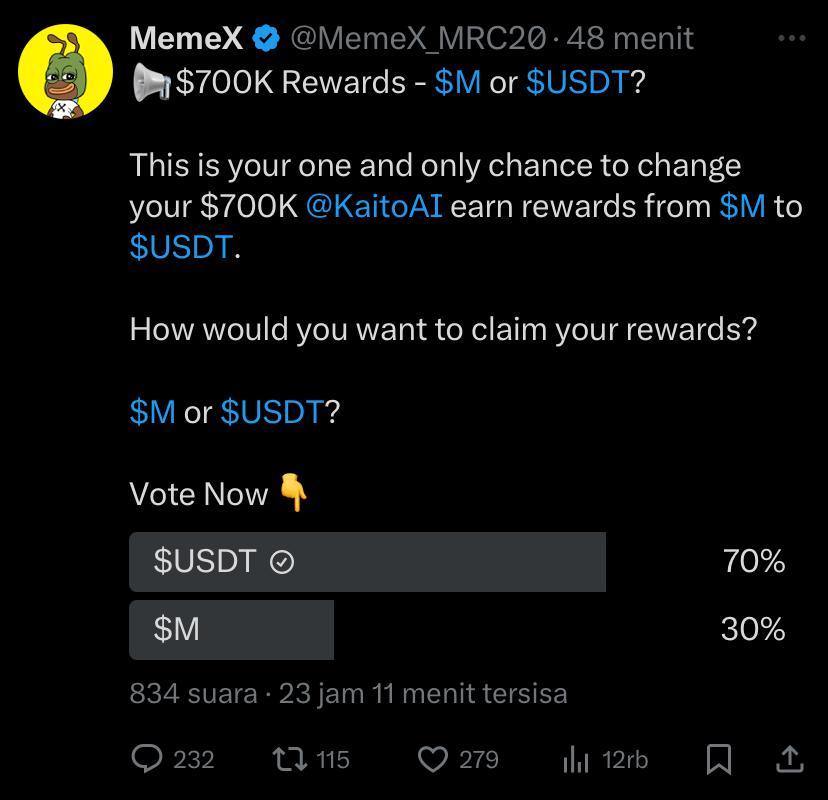
Task: Open the MemeX display name
Action: point(186,39)
